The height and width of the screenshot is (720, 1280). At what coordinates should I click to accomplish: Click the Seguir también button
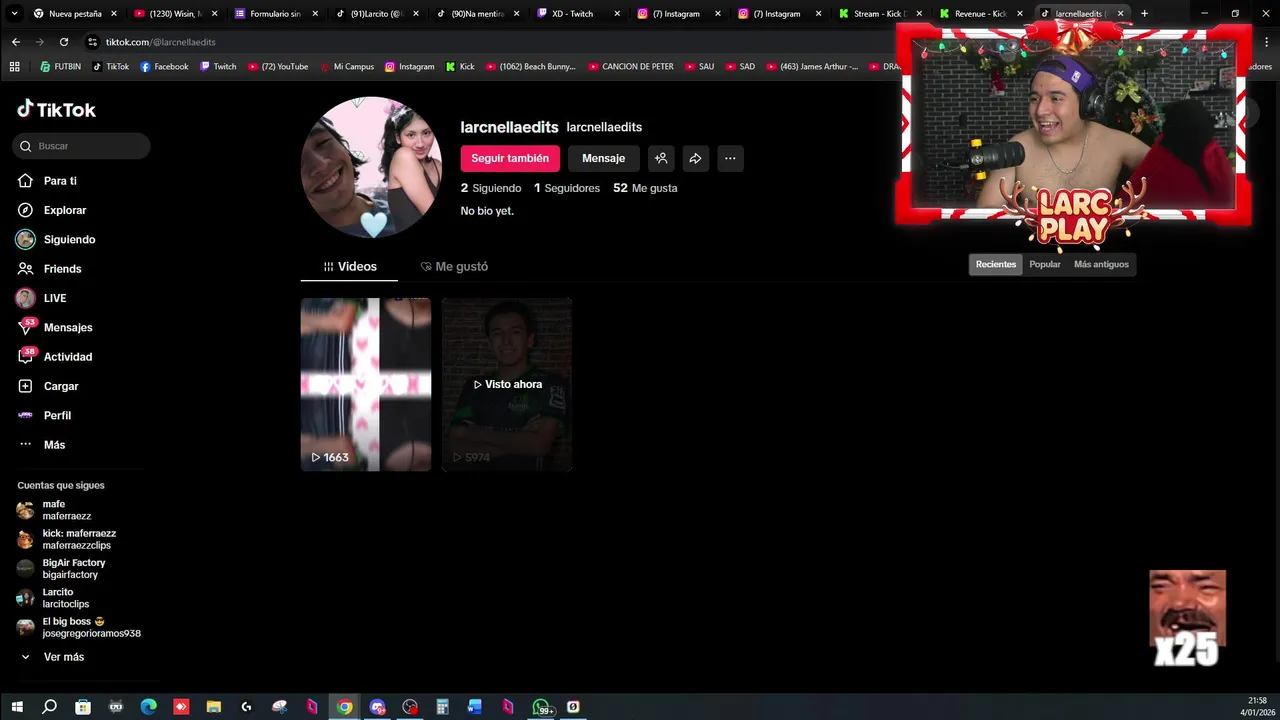pyautogui.click(x=510, y=158)
